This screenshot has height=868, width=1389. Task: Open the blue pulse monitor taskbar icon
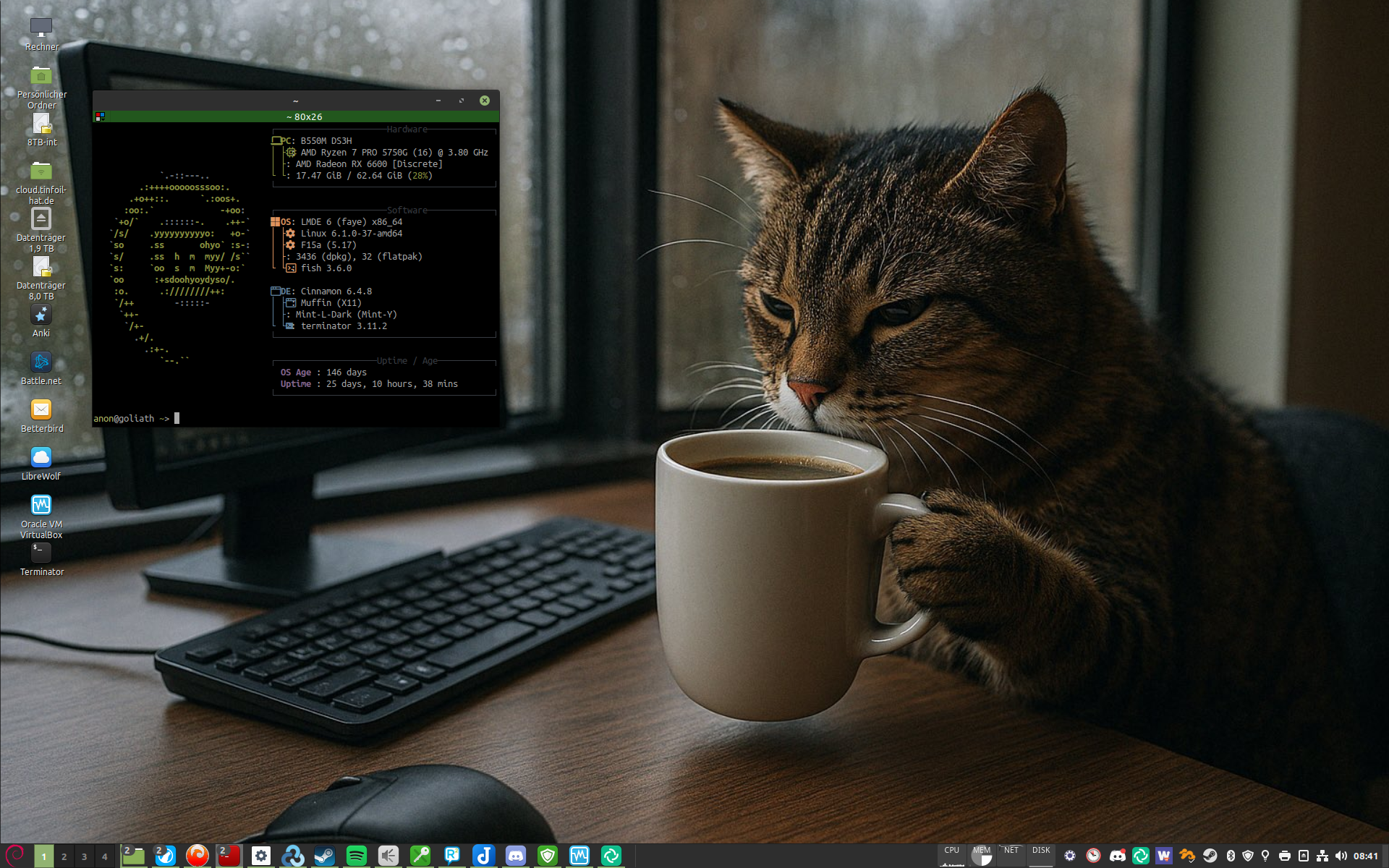click(579, 856)
